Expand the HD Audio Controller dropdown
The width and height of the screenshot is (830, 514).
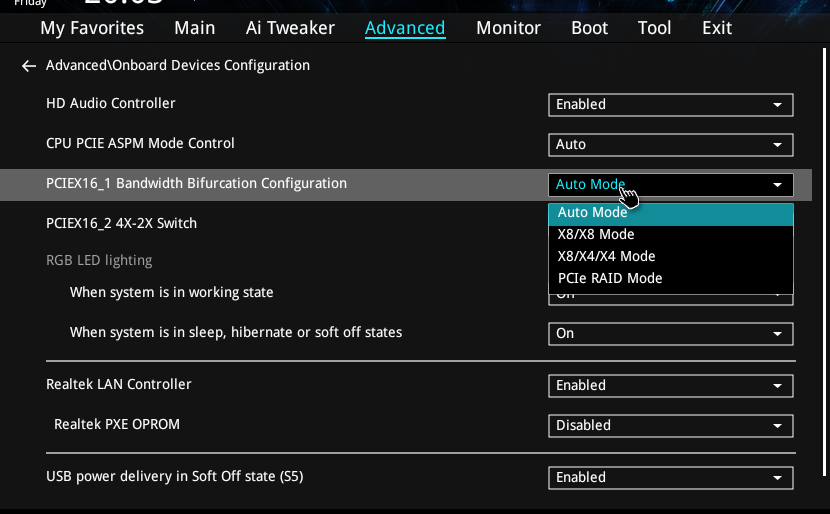(670, 104)
